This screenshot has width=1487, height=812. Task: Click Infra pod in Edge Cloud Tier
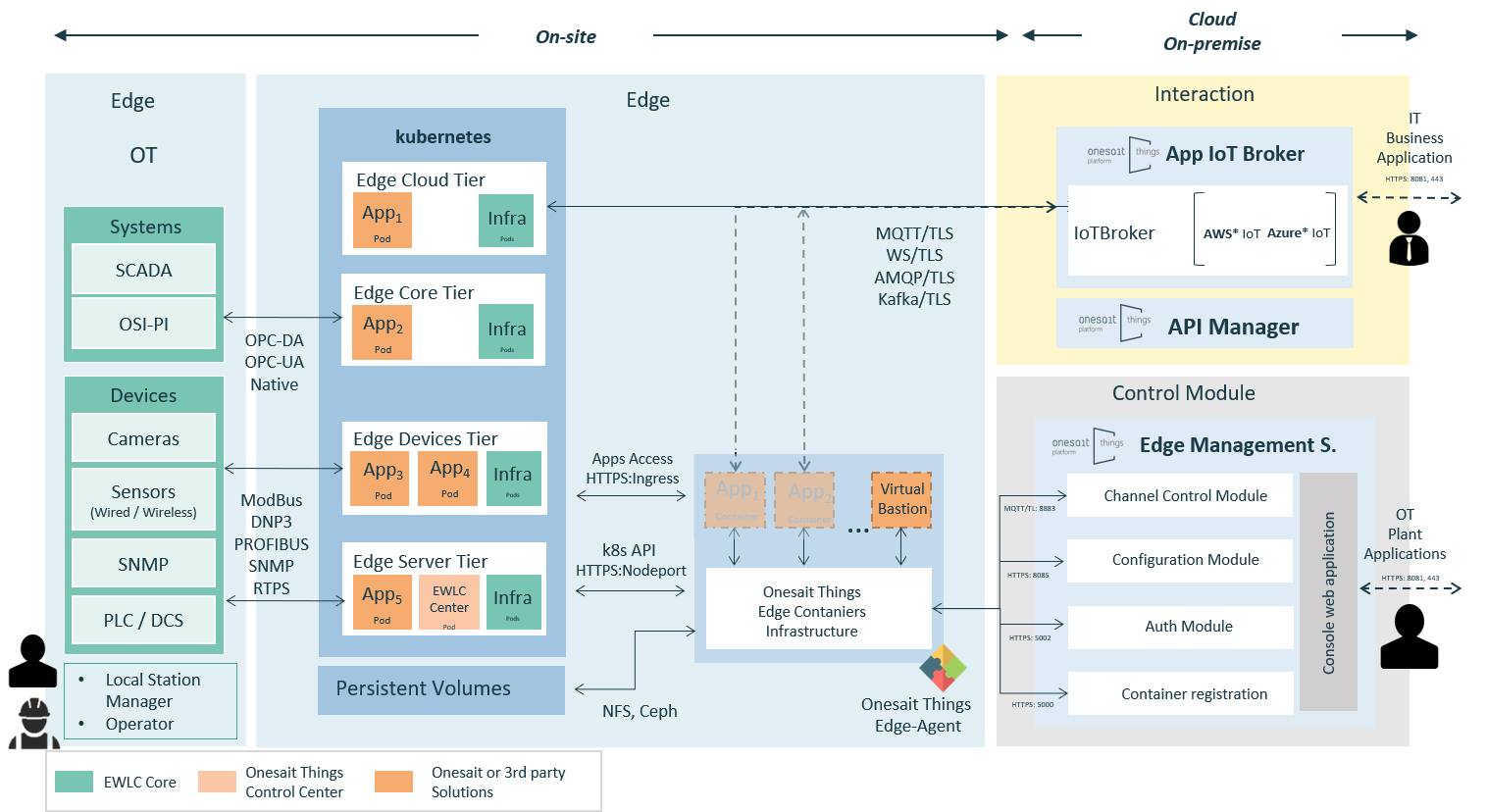tap(506, 221)
